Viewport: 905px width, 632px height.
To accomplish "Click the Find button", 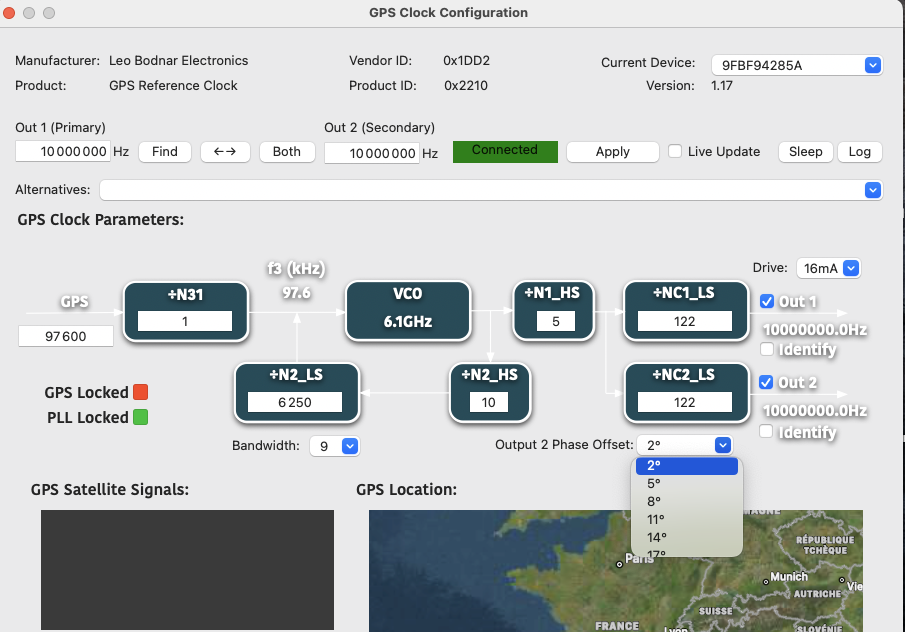I will (164, 152).
